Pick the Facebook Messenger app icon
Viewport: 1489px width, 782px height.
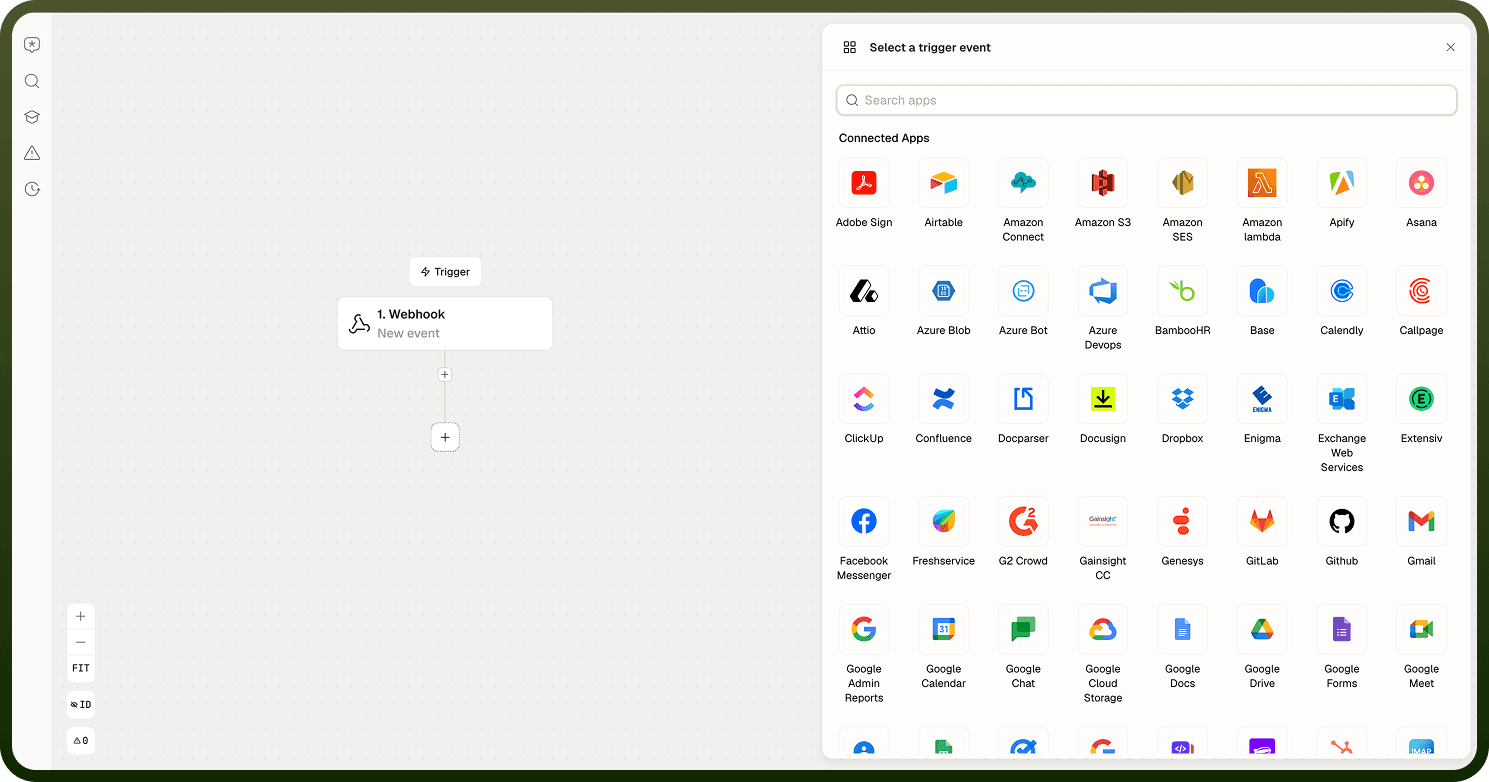pyautogui.click(x=864, y=521)
